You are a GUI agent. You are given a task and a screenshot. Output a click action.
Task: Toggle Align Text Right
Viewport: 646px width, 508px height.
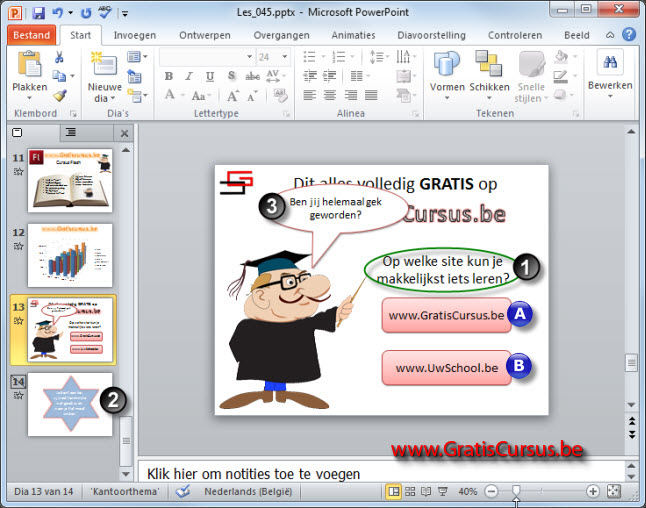pyautogui.click(x=351, y=96)
